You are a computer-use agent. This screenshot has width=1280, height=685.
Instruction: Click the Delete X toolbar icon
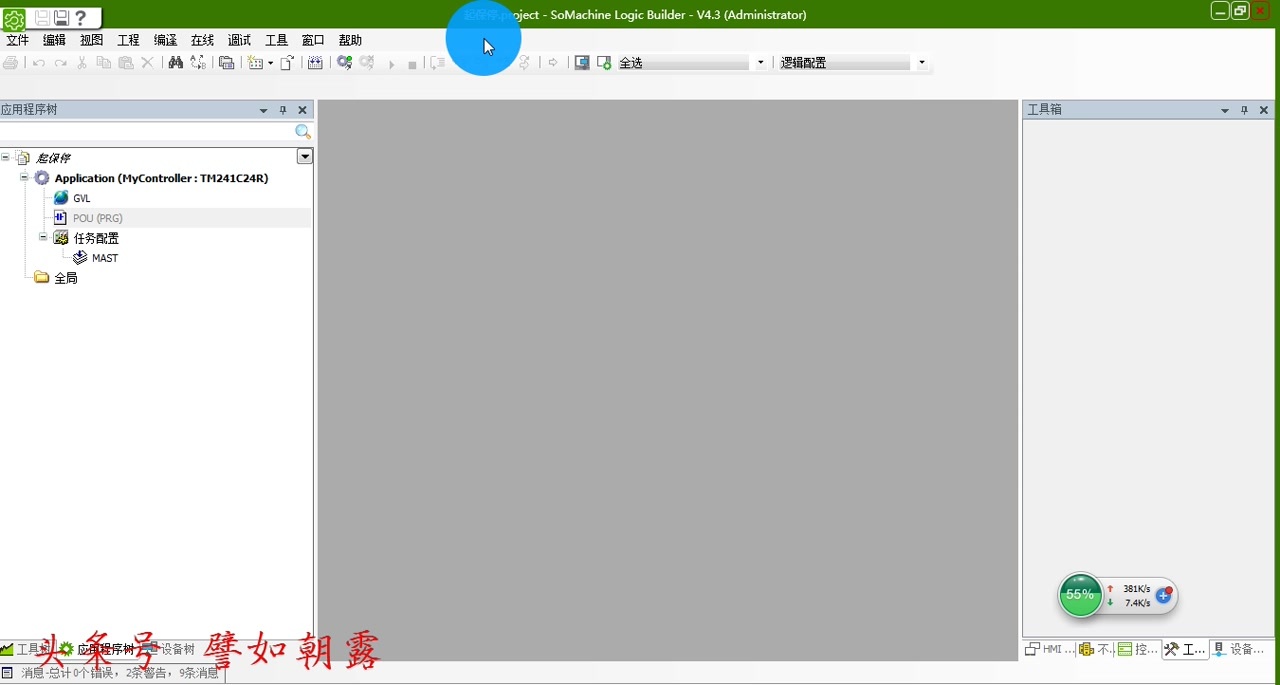tap(147, 62)
